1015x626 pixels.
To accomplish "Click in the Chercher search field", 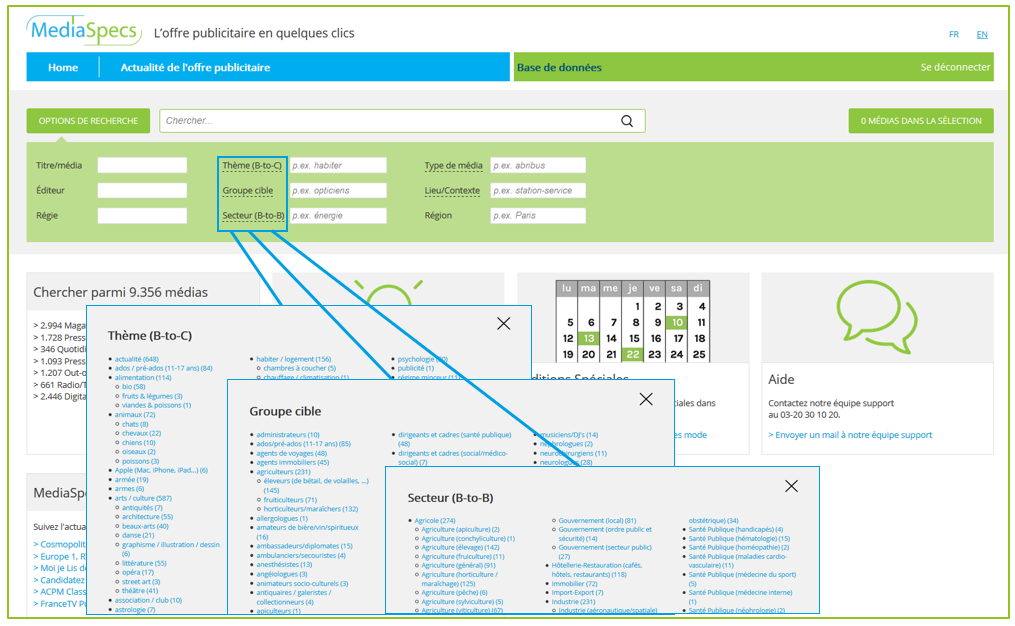I will point(390,121).
